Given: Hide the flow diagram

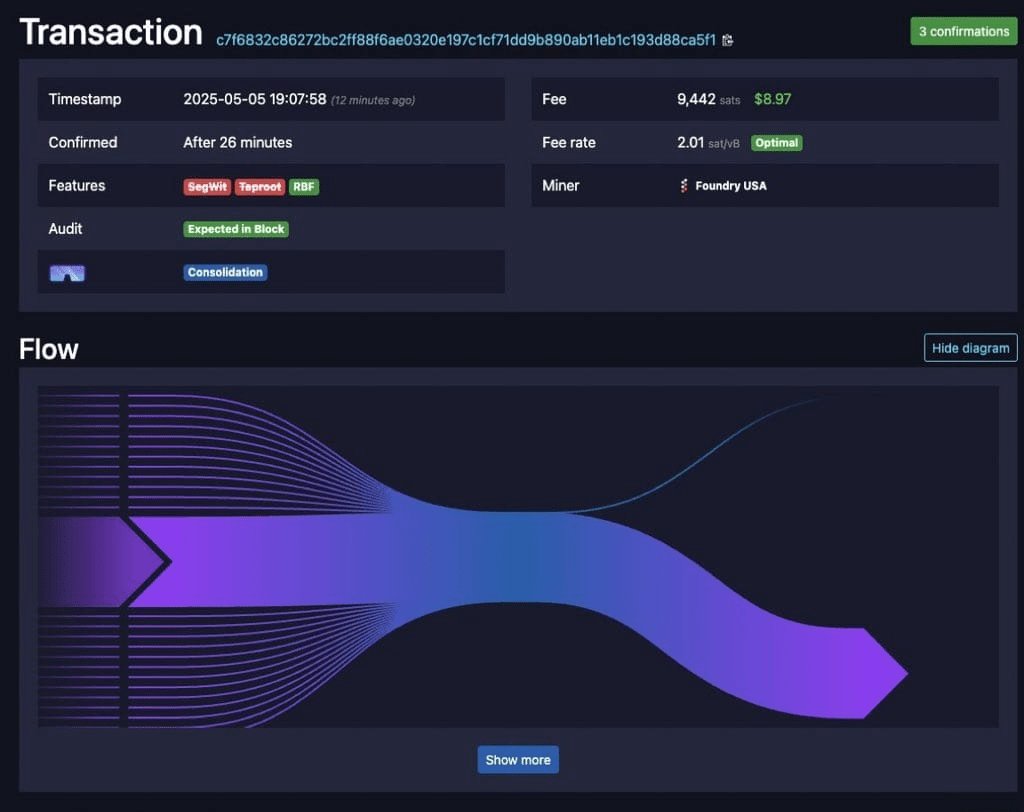Looking at the screenshot, I should pyautogui.click(x=970, y=348).
